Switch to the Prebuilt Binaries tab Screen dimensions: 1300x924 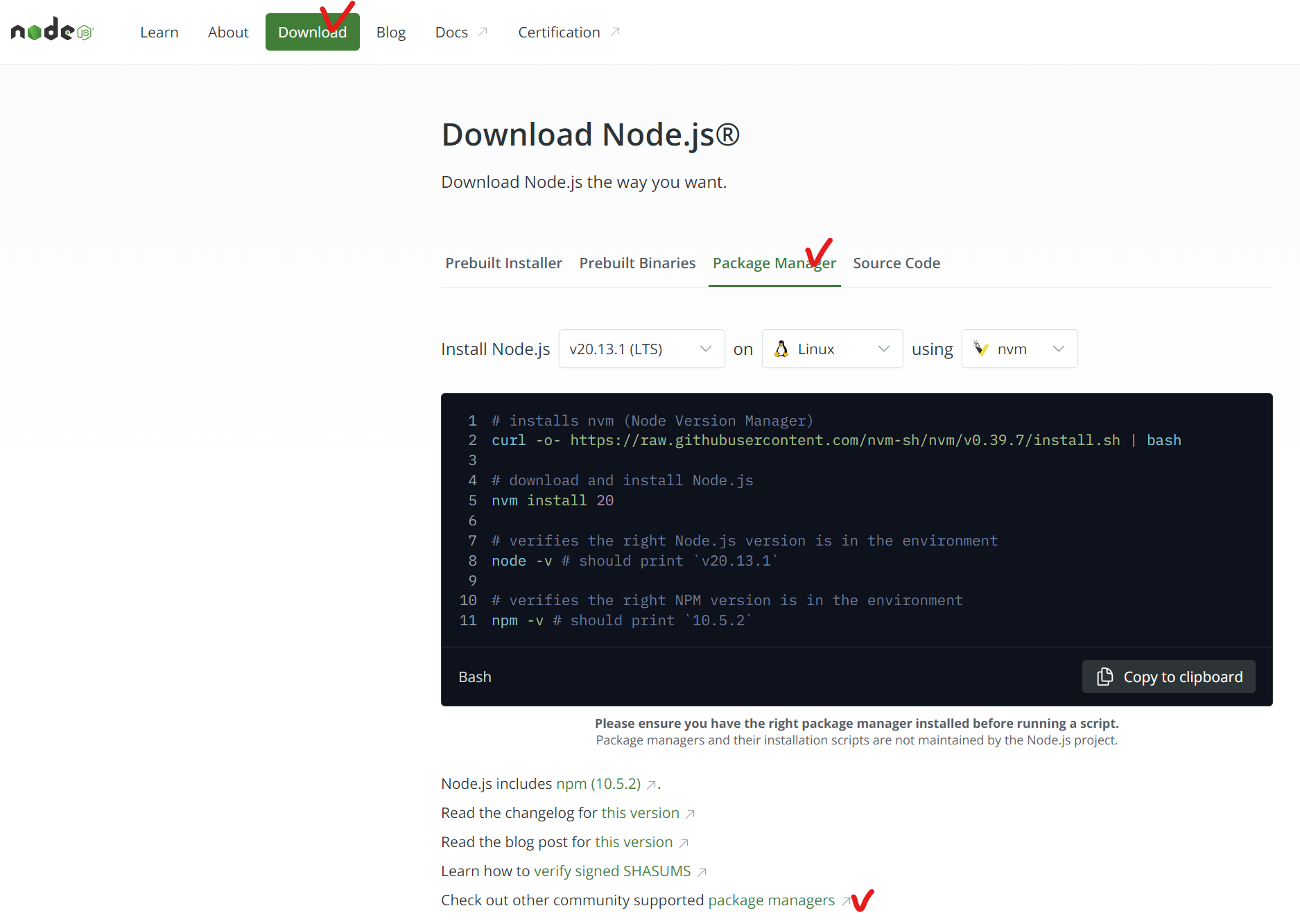[x=637, y=263]
